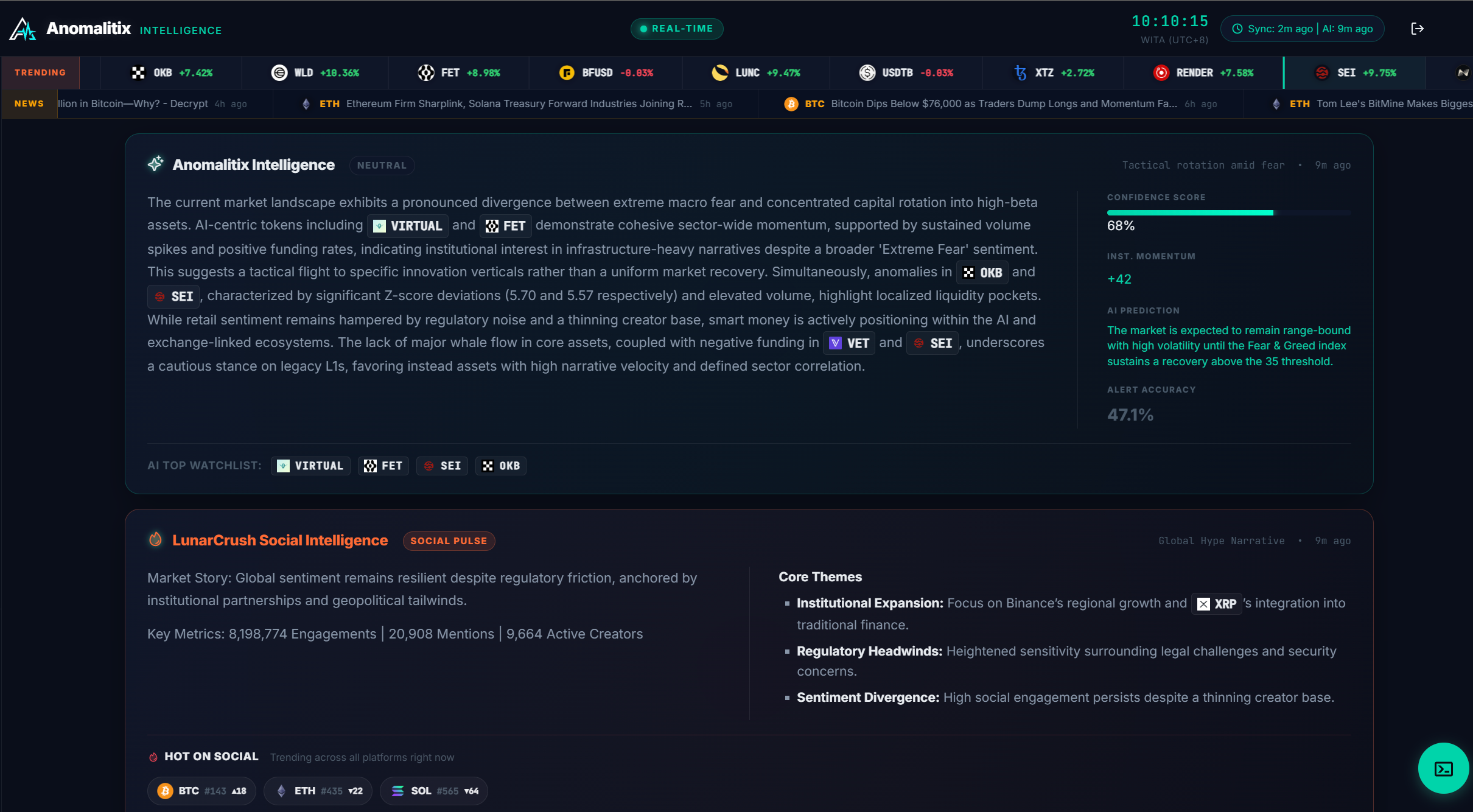Click the VIRTUAL icon in AI top watchlist
Screen dimensions: 1473x812
[283, 466]
